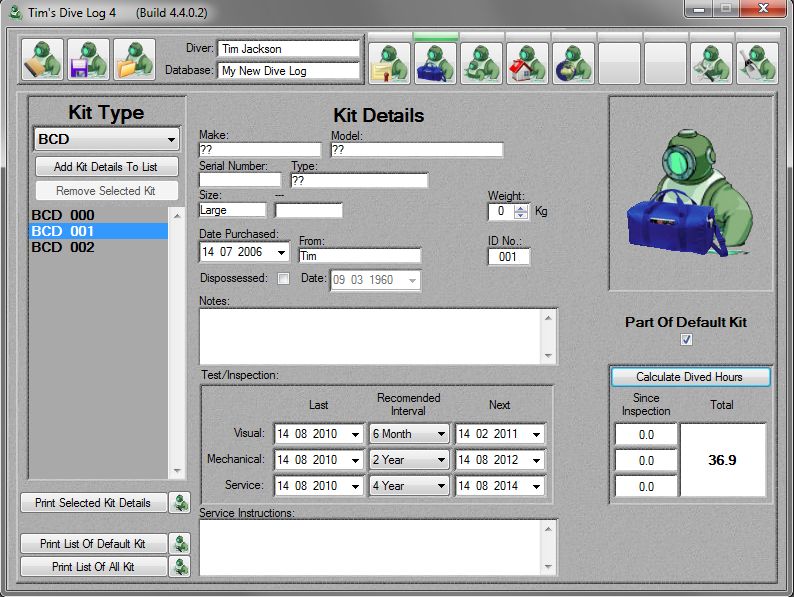
Task: Select BCD 002 in the kit list
Action: 63,247
